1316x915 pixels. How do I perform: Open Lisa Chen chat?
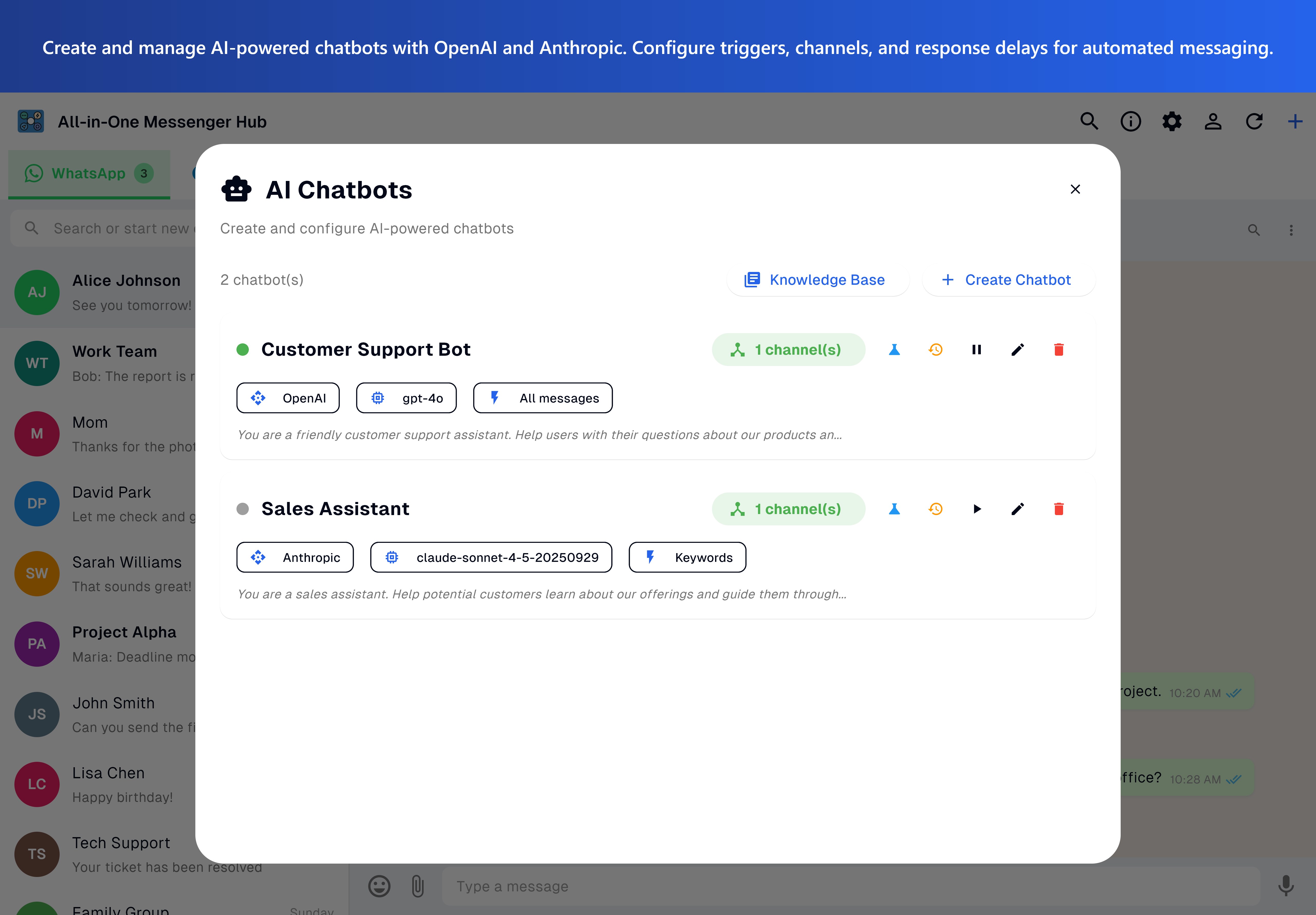pos(98,784)
